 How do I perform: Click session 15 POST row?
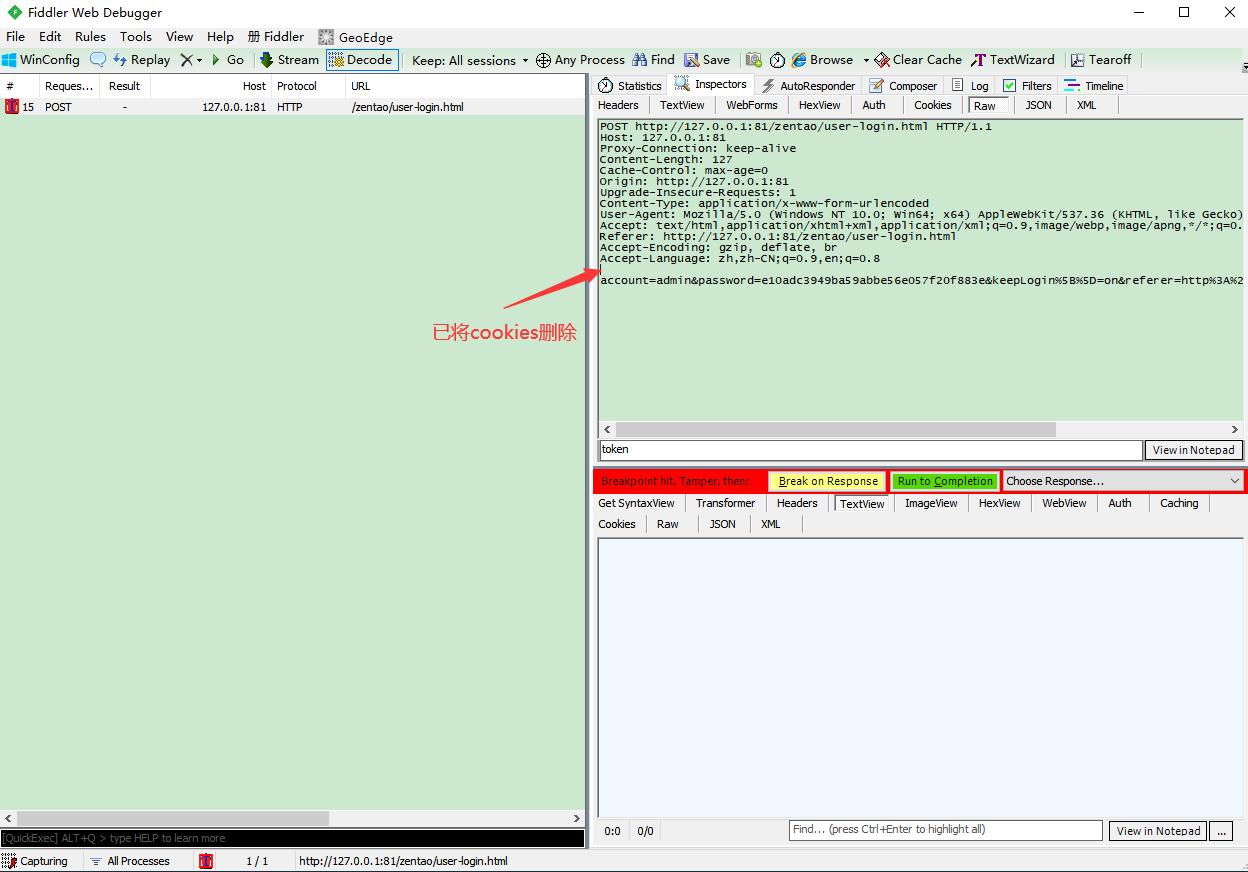[292, 107]
